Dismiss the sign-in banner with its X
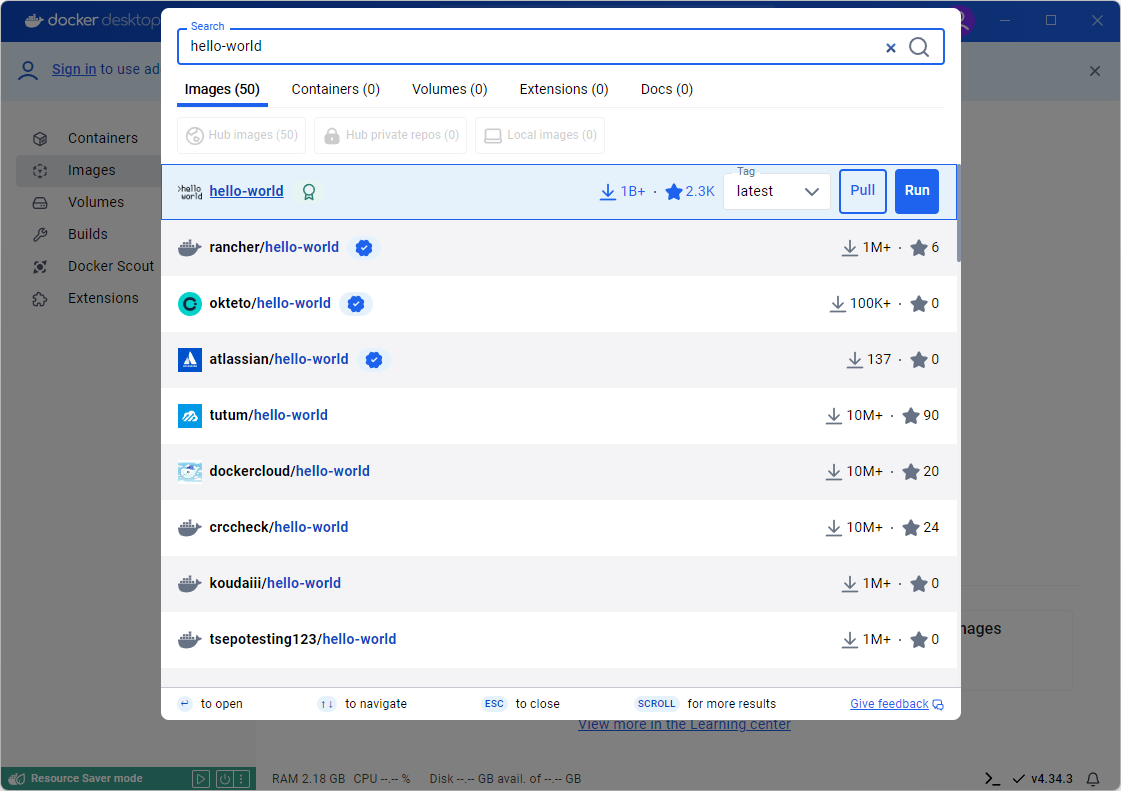The width and height of the screenshot is (1121, 791). point(1095,71)
